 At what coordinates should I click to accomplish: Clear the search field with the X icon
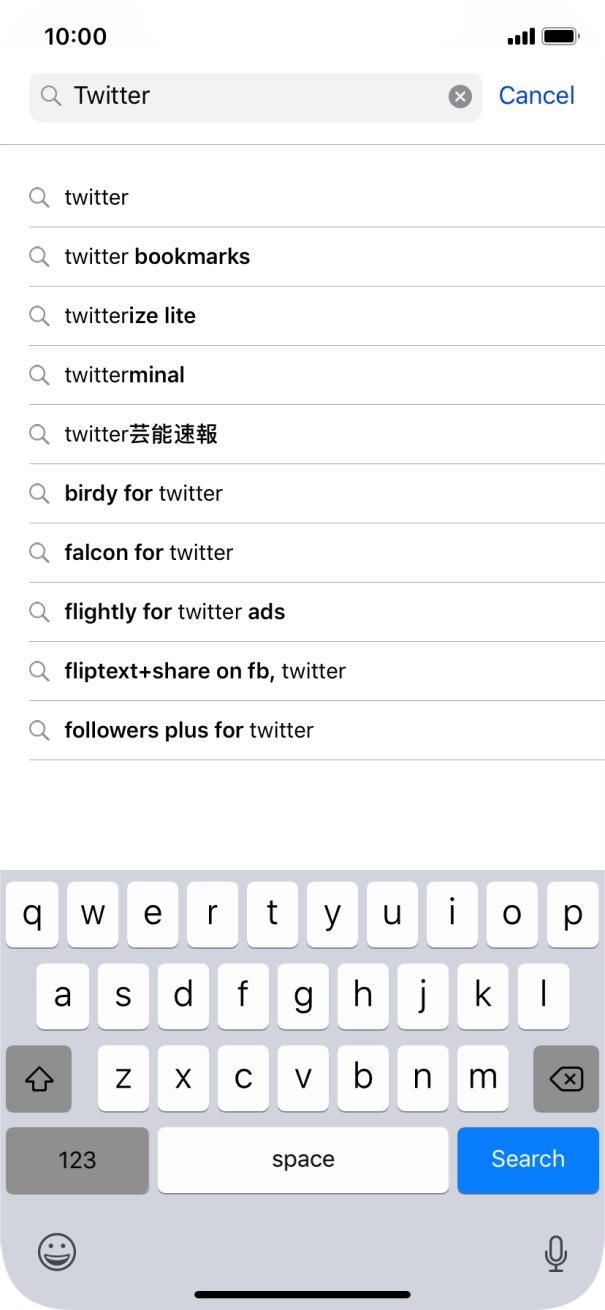pyautogui.click(x=459, y=95)
